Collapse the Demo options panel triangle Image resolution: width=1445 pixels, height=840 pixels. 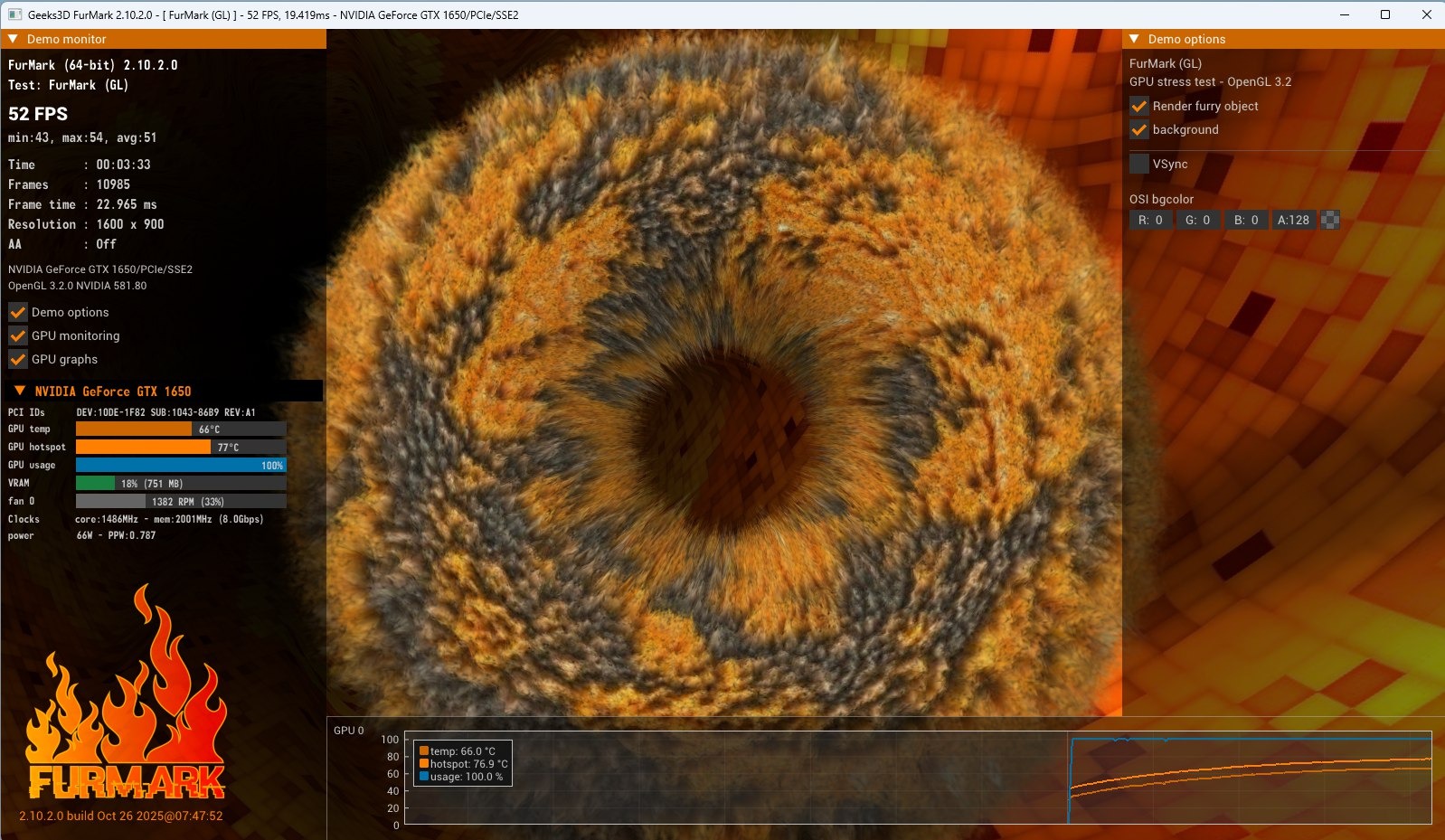click(1134, 39)
